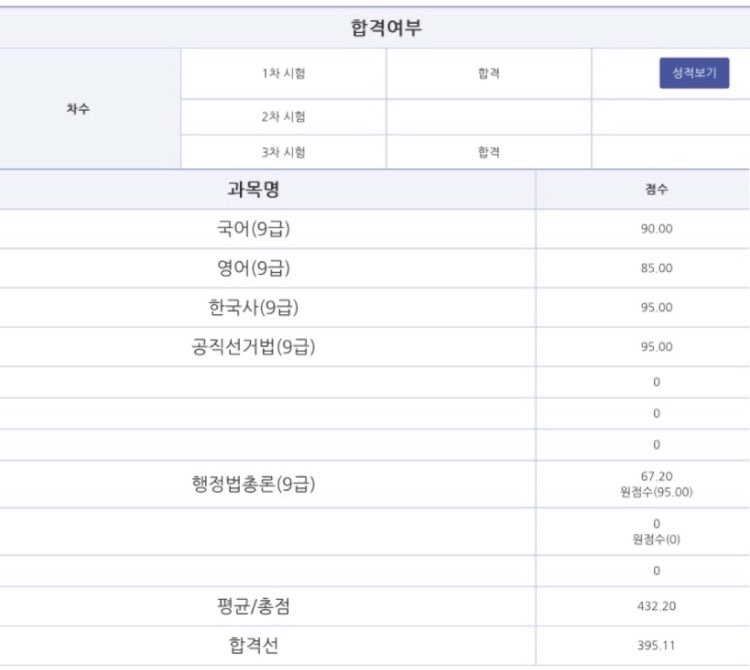Select the 1차 시험 row label
The width and height of the screenshot is (750, 670).
pos(284,74)
